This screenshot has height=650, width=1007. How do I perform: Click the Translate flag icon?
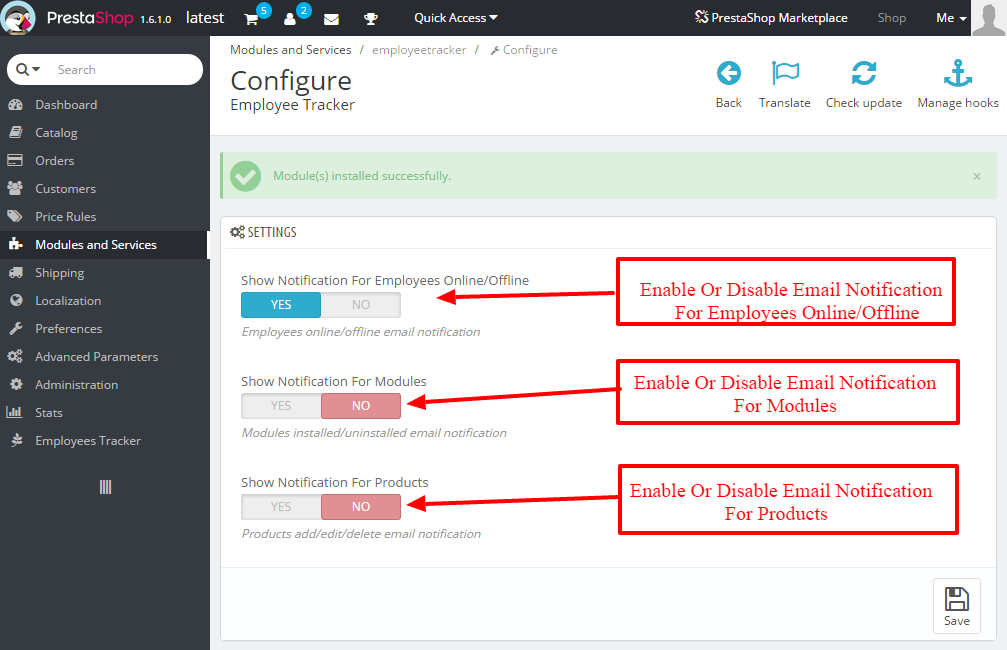(x=785, y=73)
